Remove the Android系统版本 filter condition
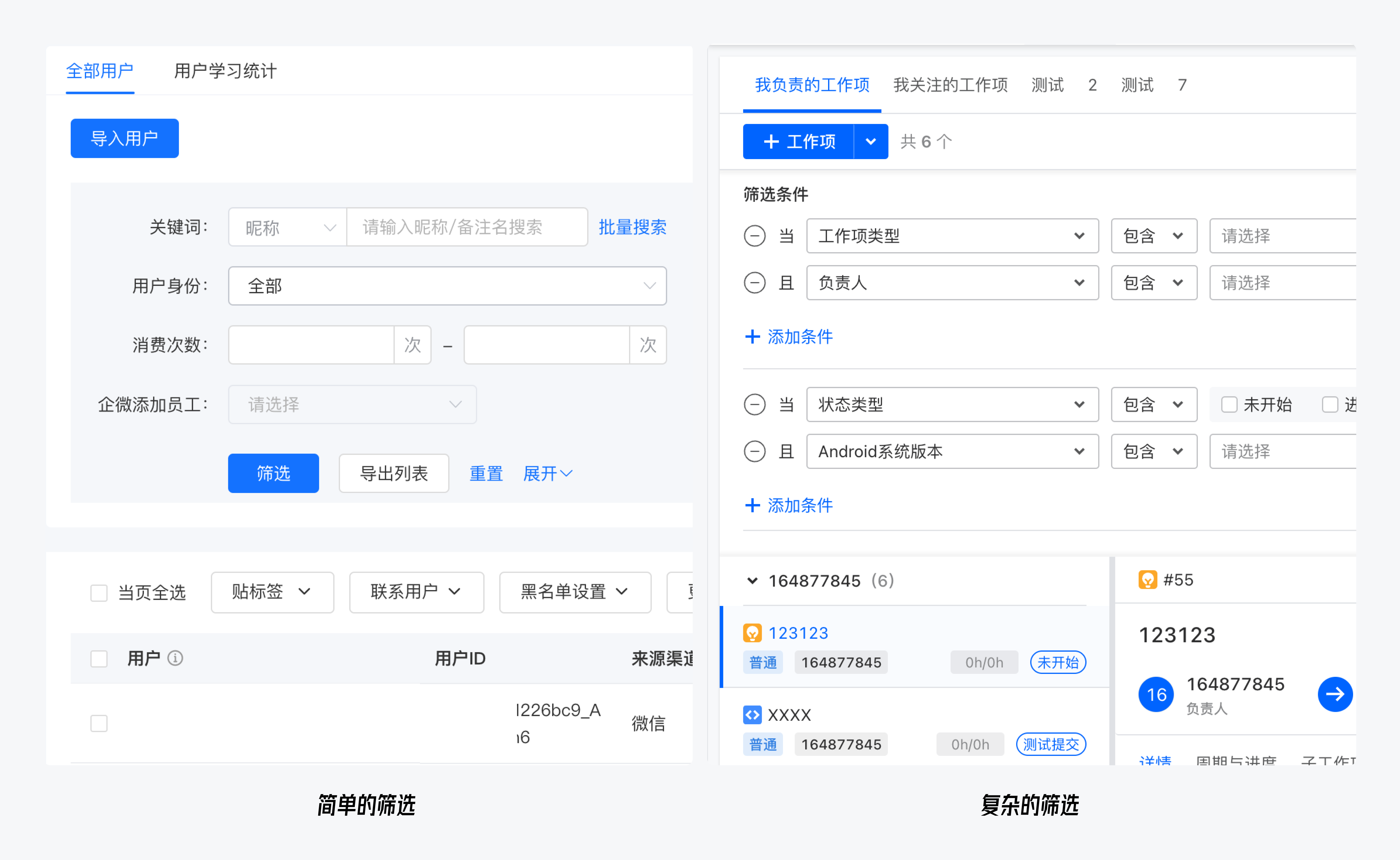 point(754,452)
